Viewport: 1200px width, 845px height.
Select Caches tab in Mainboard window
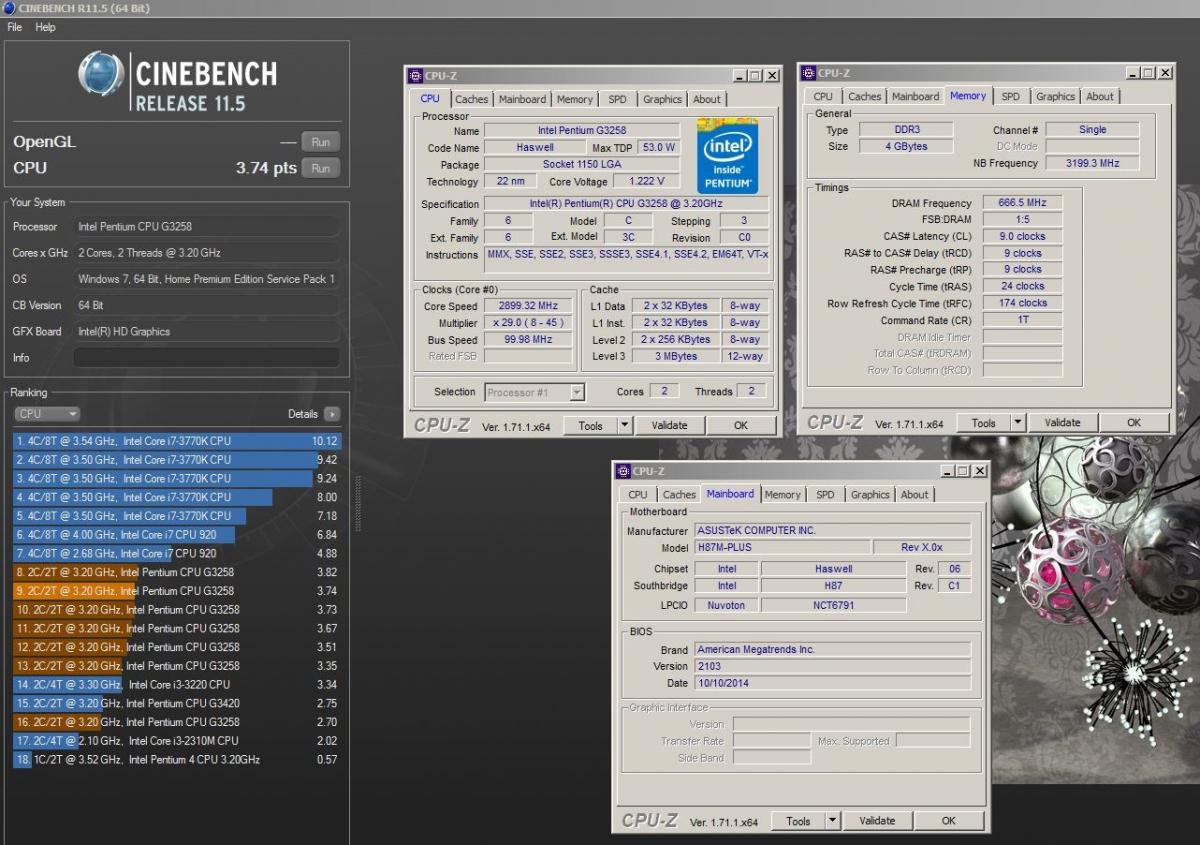(x=679, y=494)
